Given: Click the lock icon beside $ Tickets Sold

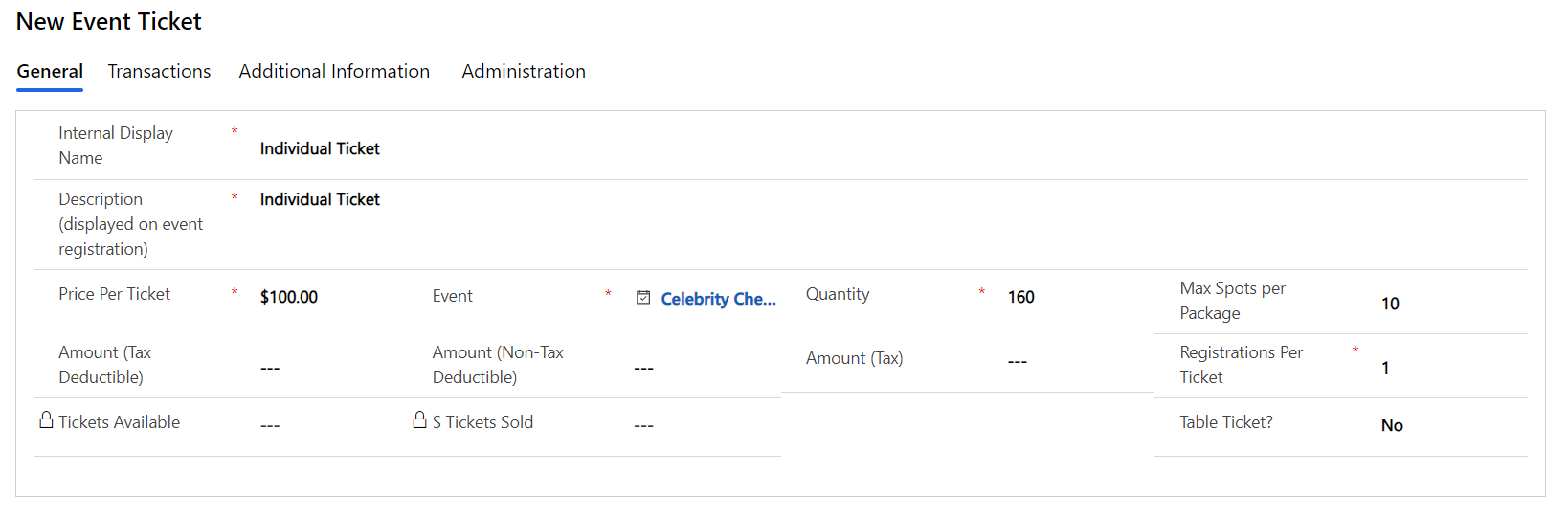Looking at the screenshot, I should (x=419, y=419).
